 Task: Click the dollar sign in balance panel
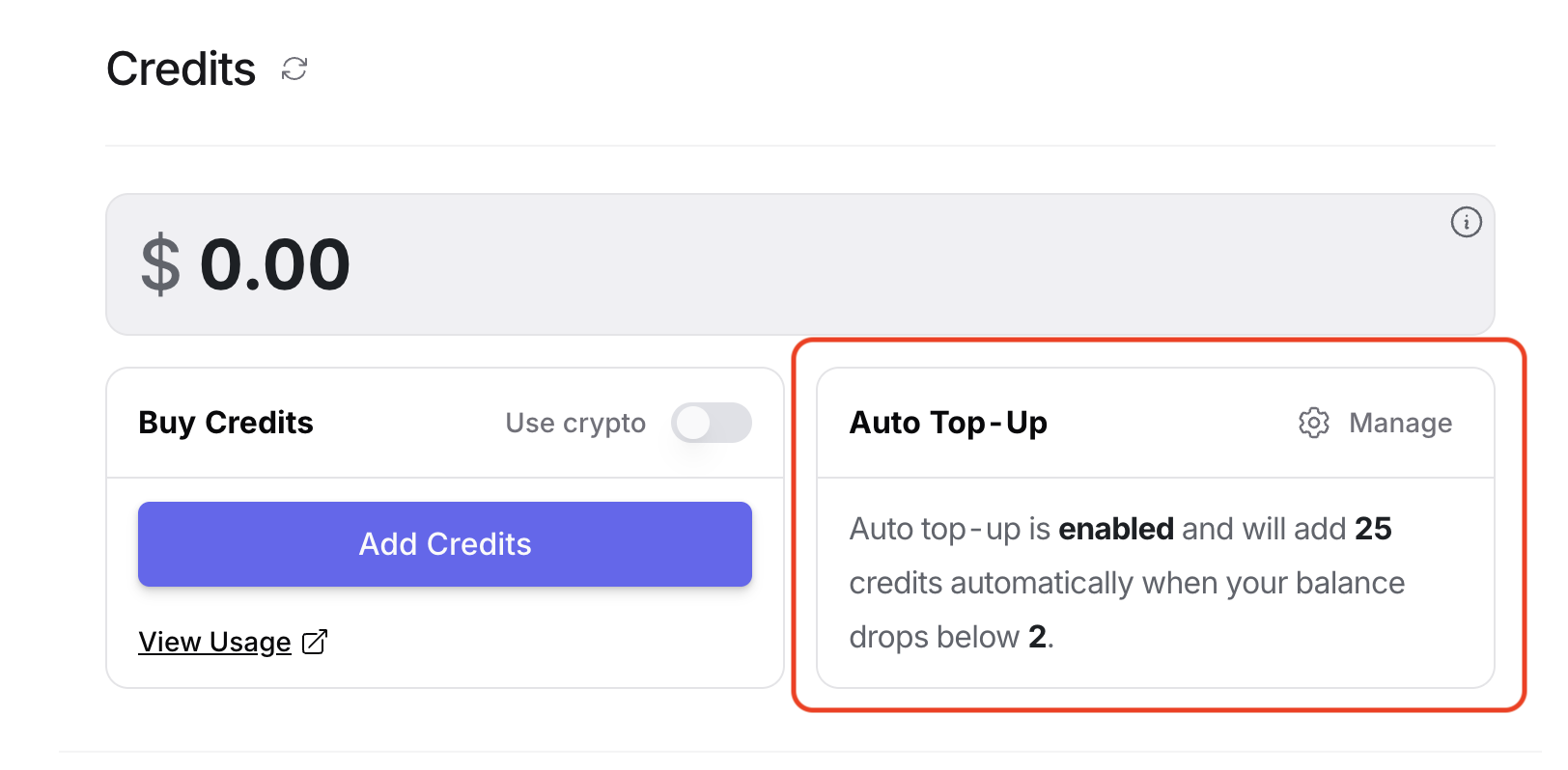160,264
